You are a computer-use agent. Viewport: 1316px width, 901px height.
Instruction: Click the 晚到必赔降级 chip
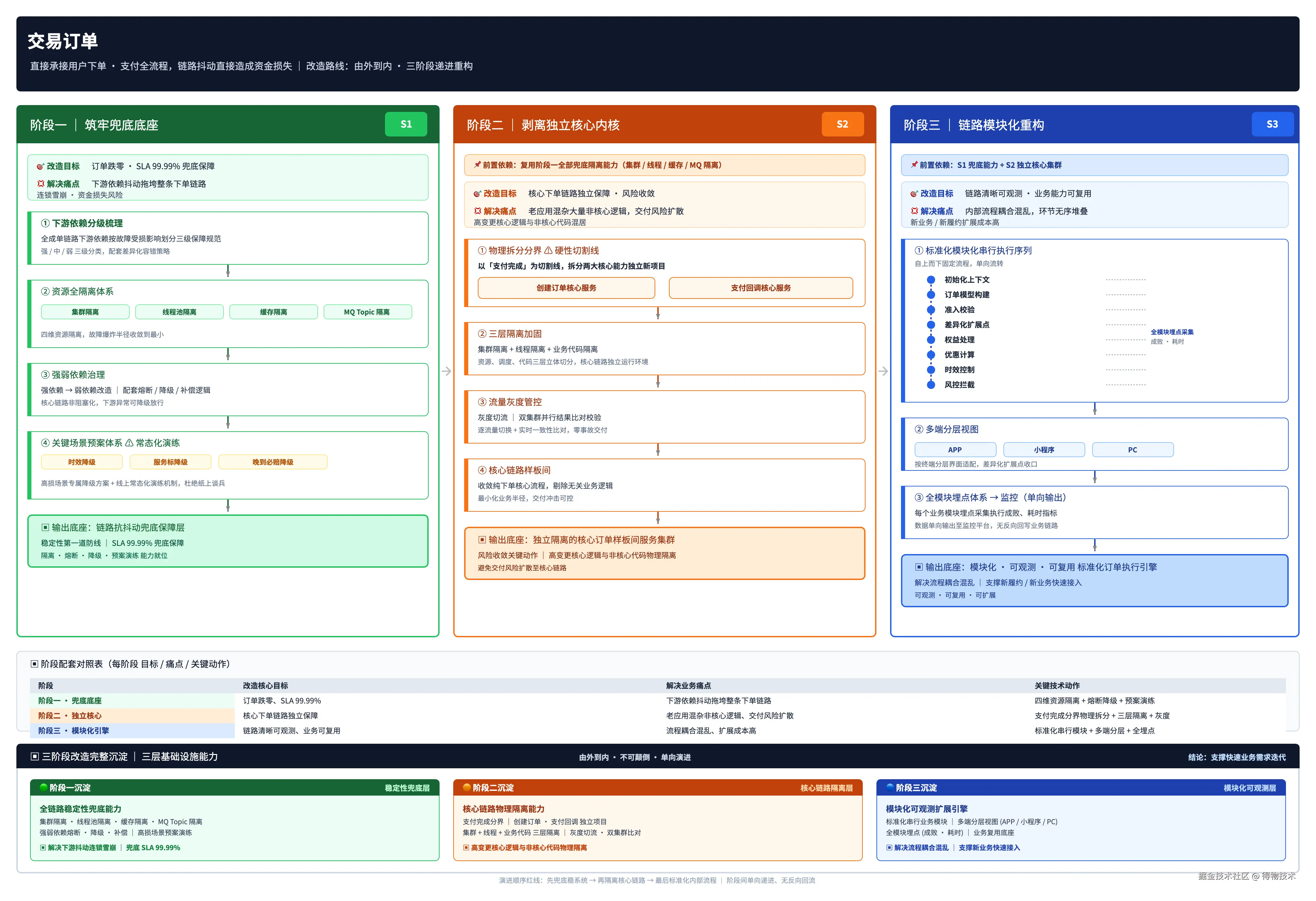click(273, 462)
